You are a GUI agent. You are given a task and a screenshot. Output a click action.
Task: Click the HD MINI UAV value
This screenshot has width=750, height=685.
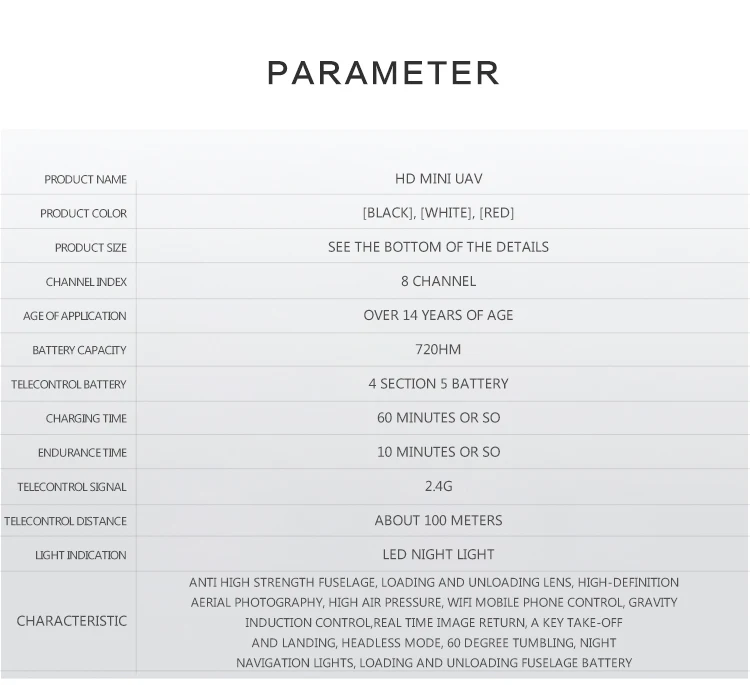pos(439,178)
